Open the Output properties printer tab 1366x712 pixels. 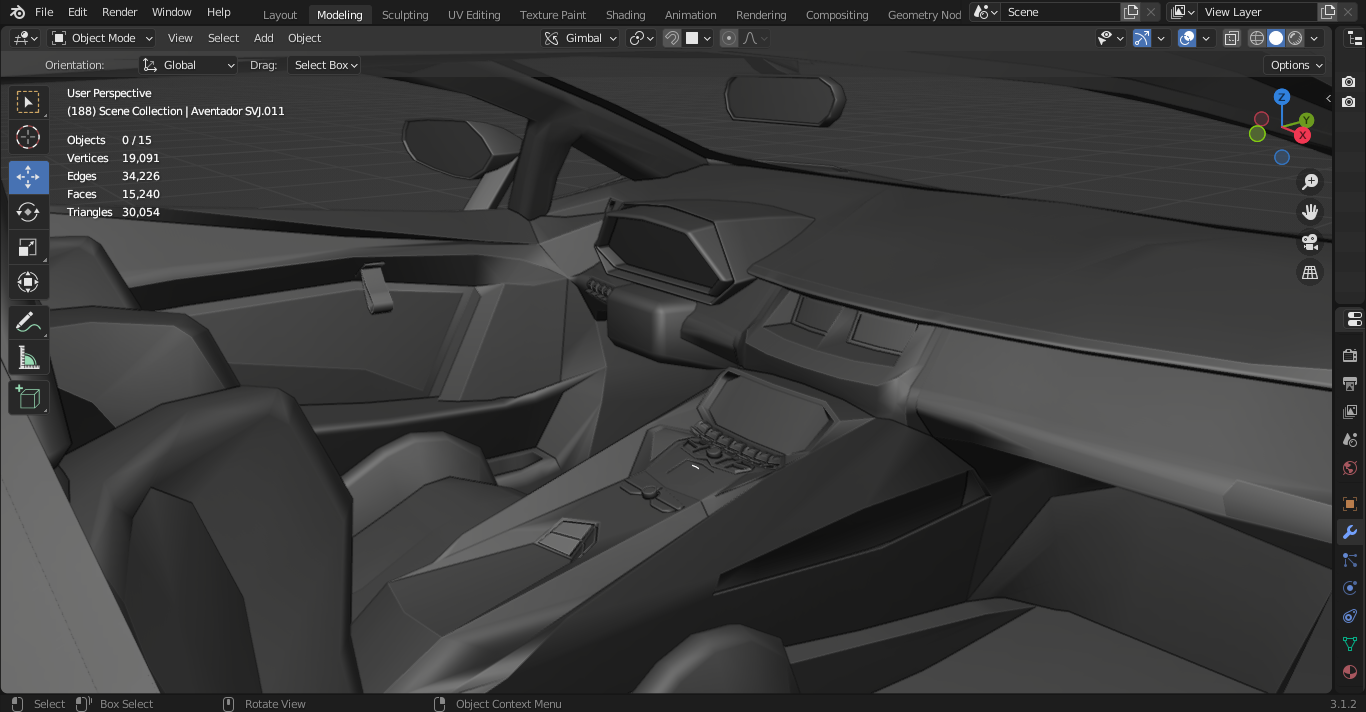(1350, 384)
